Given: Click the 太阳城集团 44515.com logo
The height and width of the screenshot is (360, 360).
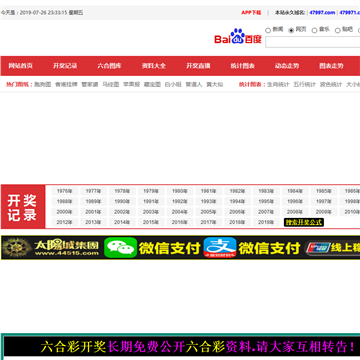Looking at the screenshot, I should click(51, 248).
